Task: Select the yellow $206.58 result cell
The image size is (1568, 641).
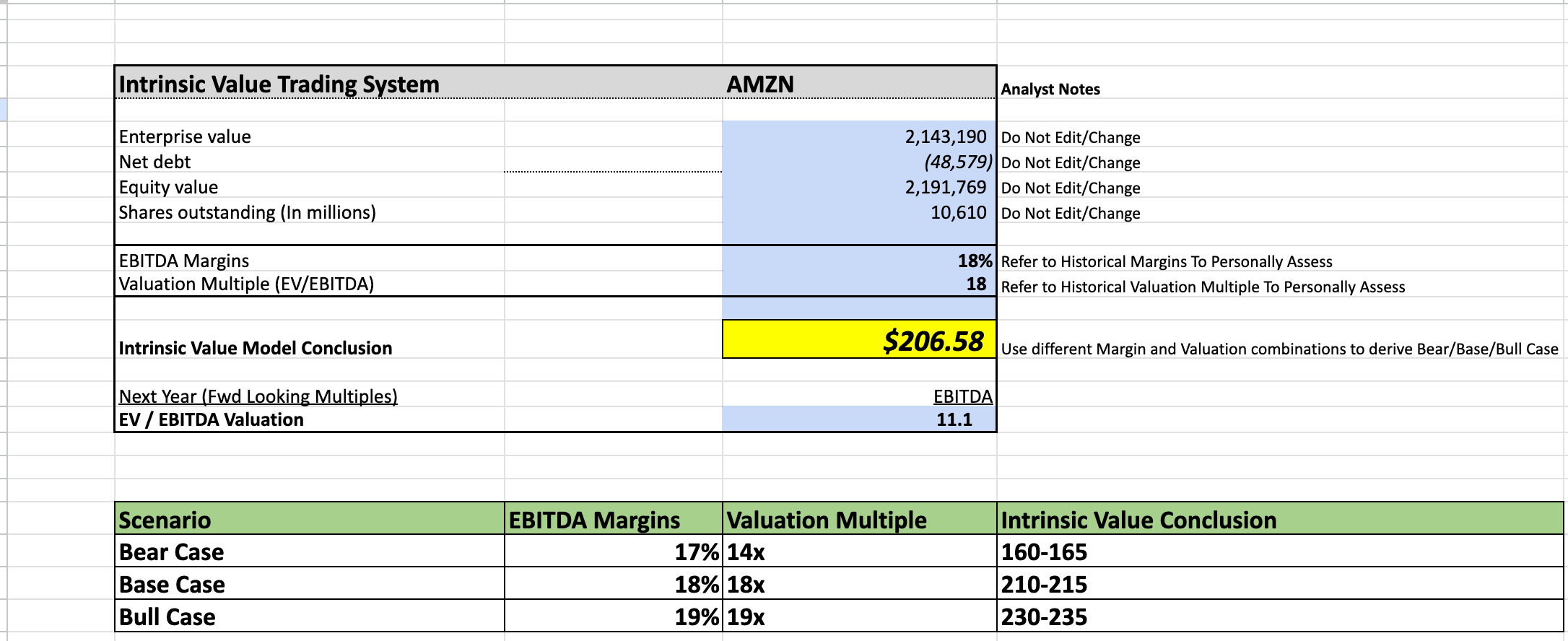Action: coord(859,339)
